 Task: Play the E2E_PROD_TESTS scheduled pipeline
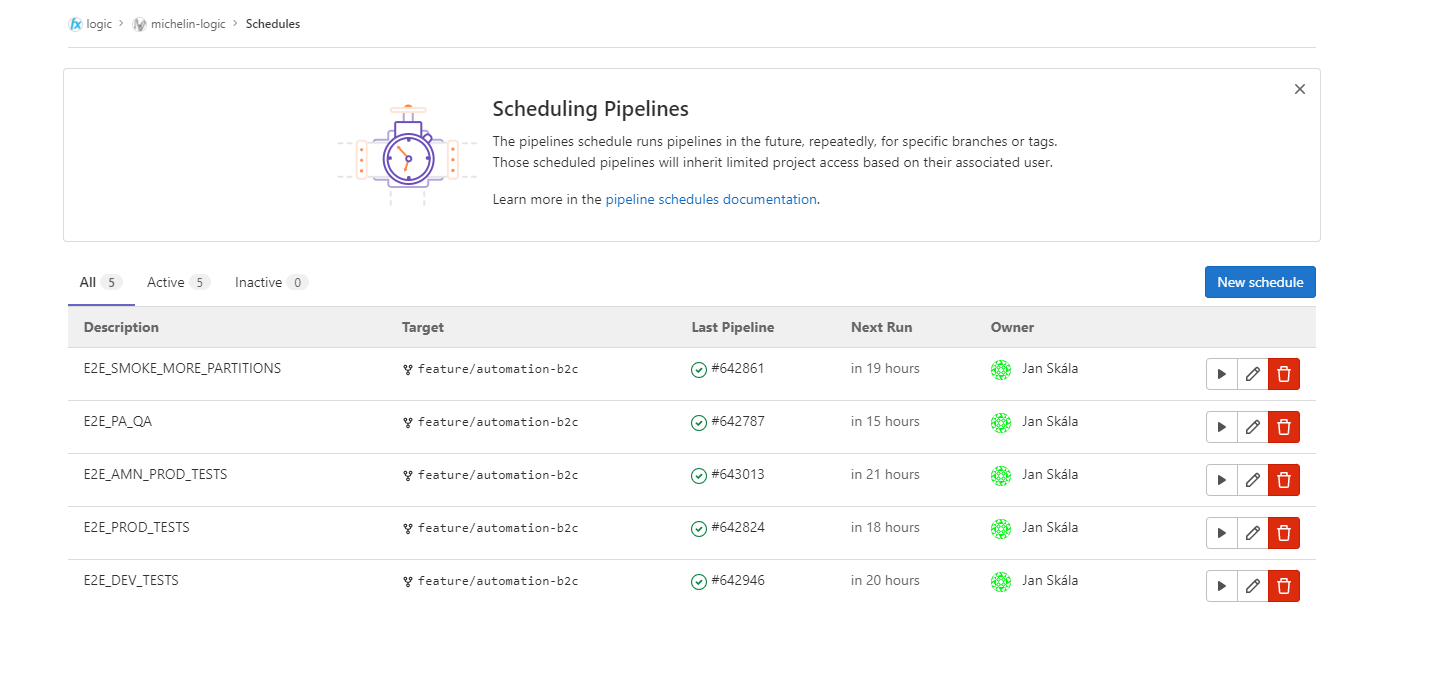(1221, 533)
